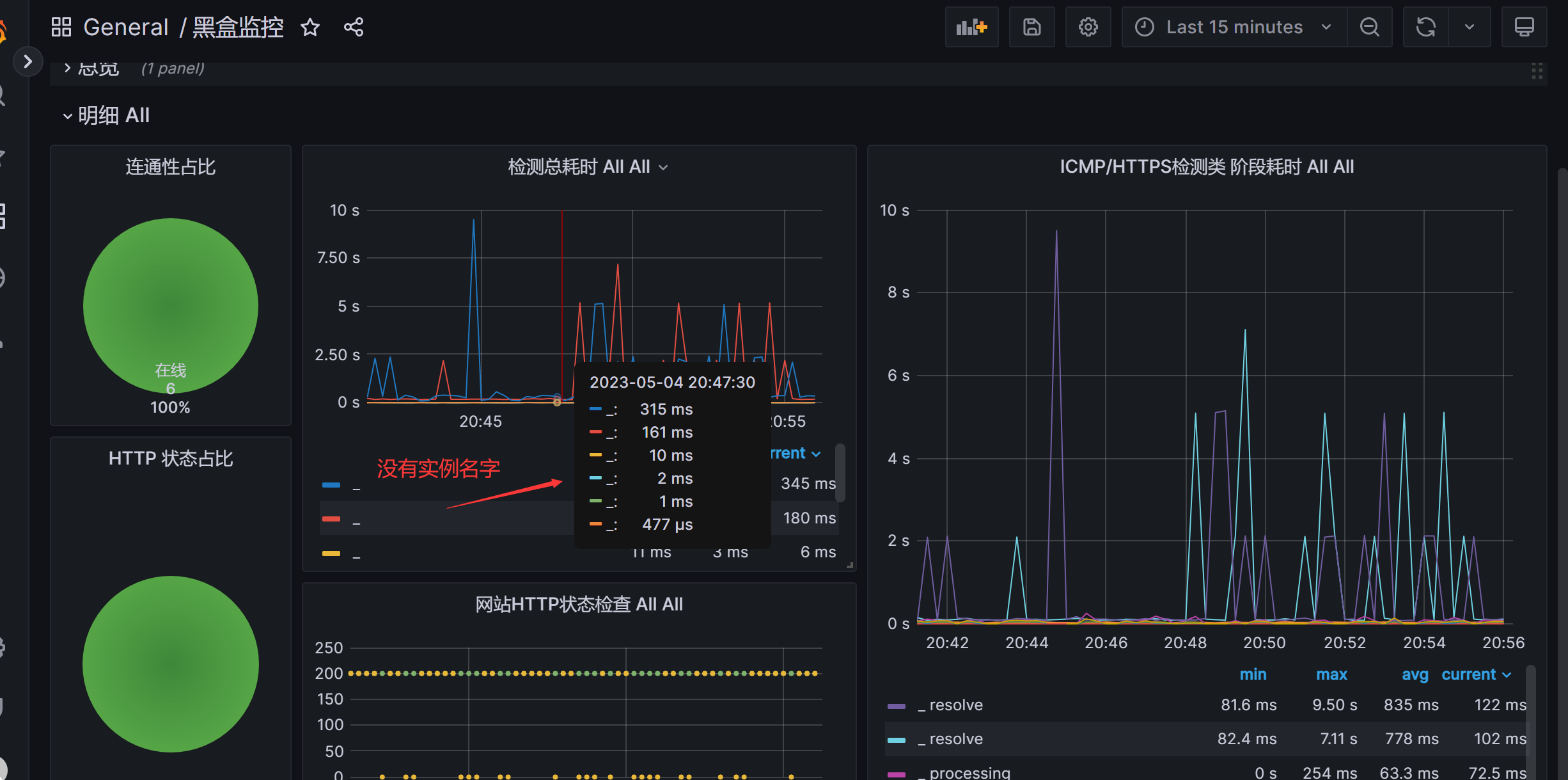The image size is (1568, 780).
Task: Click the 835 ms avg value of resolve
Action: click(x=1411, y=705)
